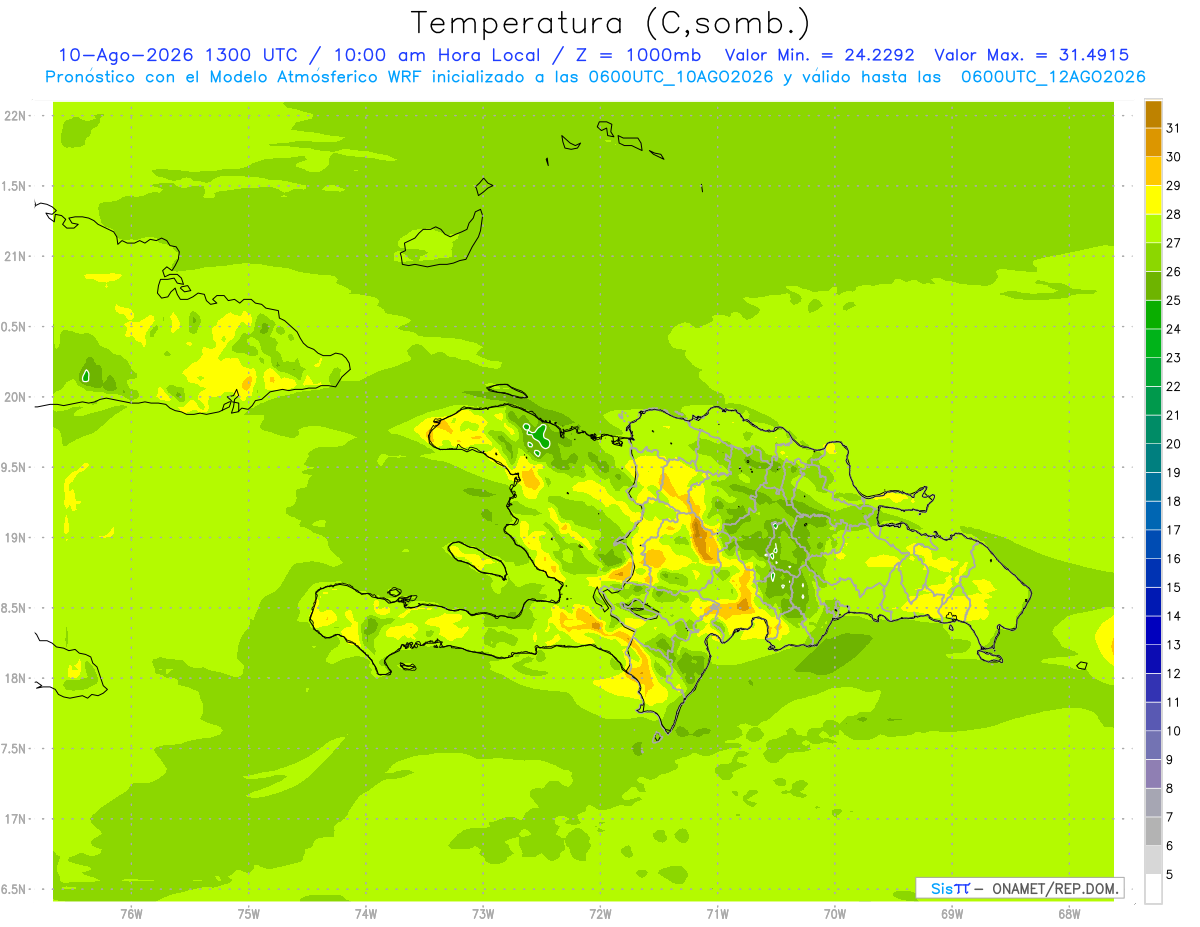The height and width of the screenshot is (927, 1200).
Task: Pick the orange swatch between 30 and 31
Action: pyautogui.click(x=1153, y=142)
